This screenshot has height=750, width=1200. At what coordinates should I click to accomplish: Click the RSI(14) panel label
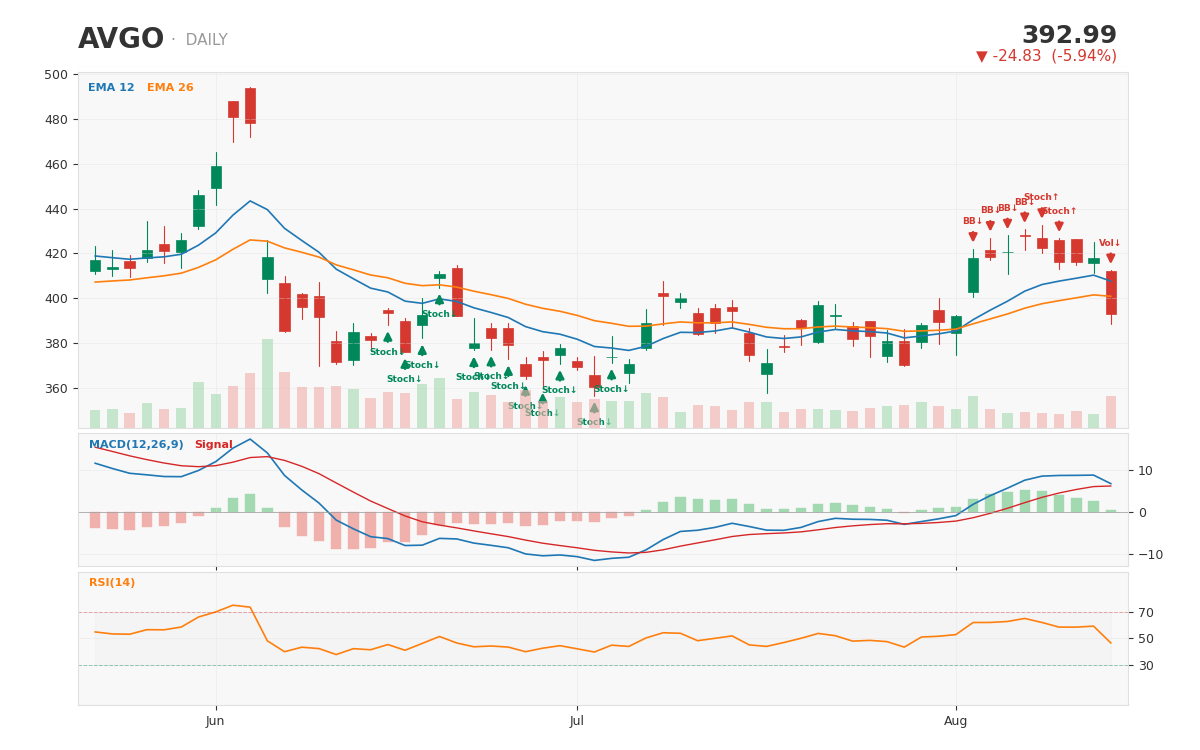click(x=112, y=583)
